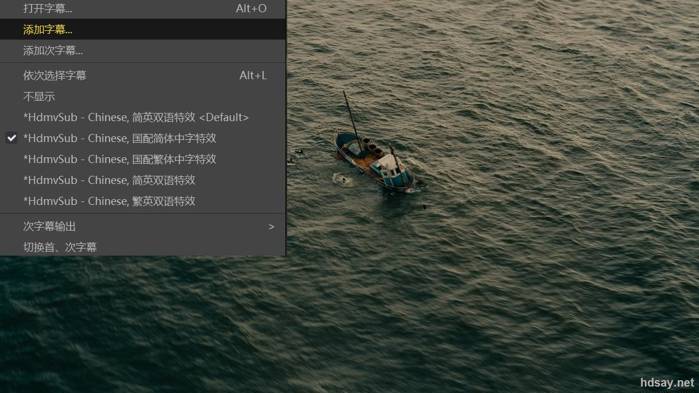Click 切换首、次字幕 menu item
The height and width of the screenshot is (393, 699).
(143, 247)
